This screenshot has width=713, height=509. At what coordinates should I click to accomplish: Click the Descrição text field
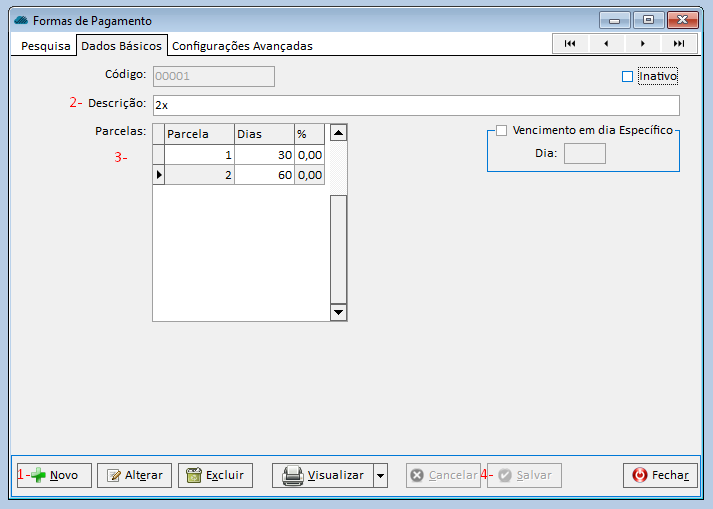(415, 105)
